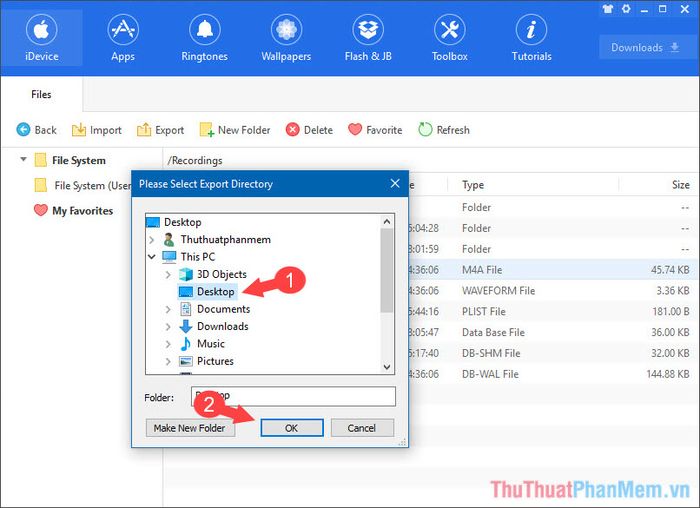Sort the list by Size column
The image size is (700, 508).
pyautogui.click(x=680, y=184)
